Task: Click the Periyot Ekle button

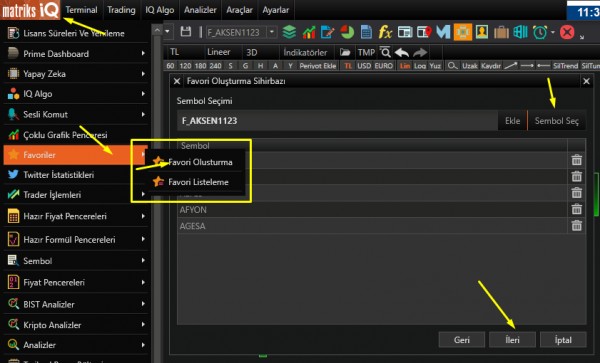Action: point(318,66)
